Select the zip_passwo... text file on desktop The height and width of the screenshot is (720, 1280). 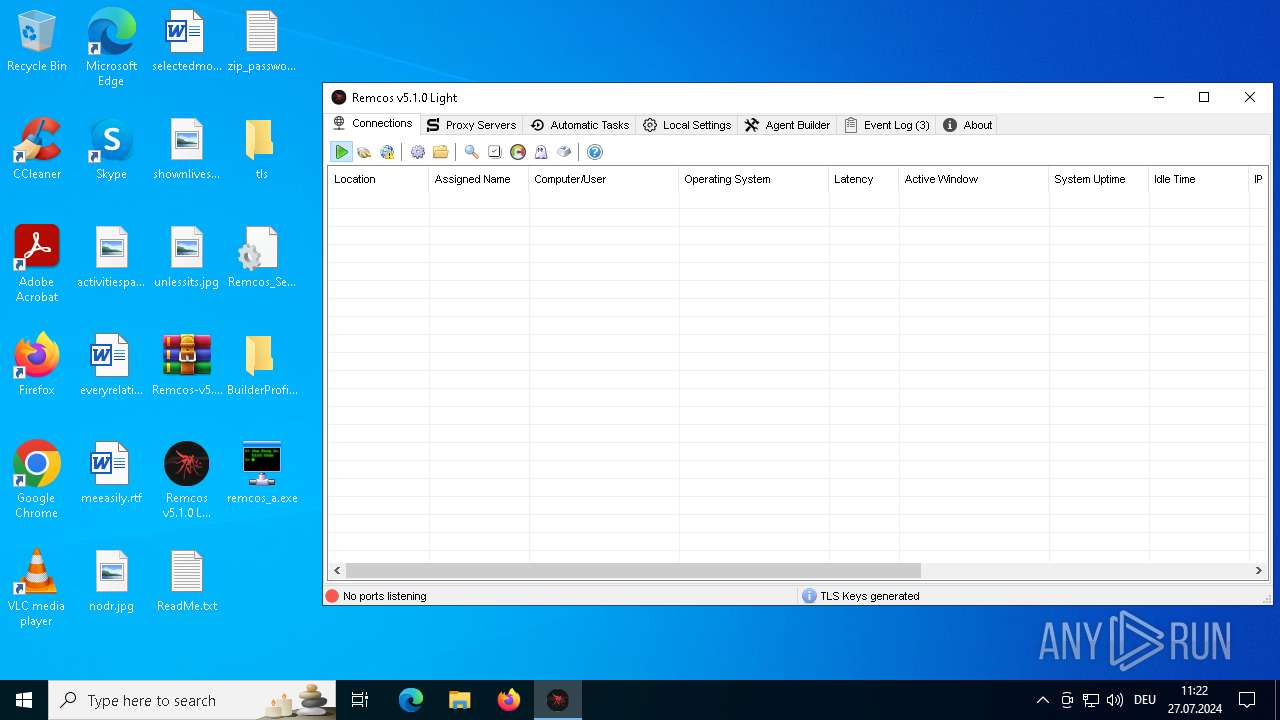pyautogui.click(x=262, y=42)
